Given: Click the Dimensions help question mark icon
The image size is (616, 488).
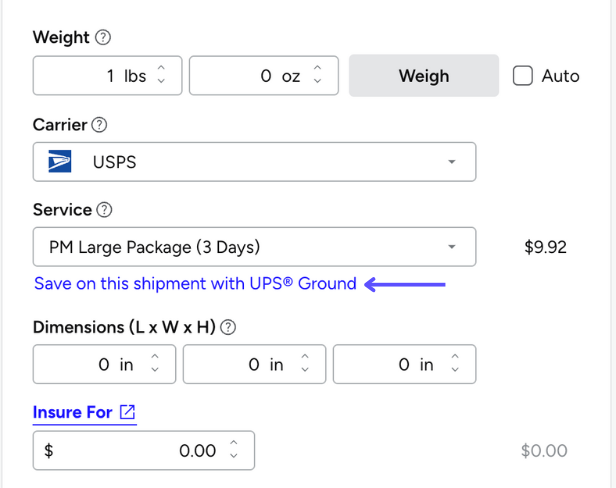Looking at the screenshot, I should [x=228, y=327].
